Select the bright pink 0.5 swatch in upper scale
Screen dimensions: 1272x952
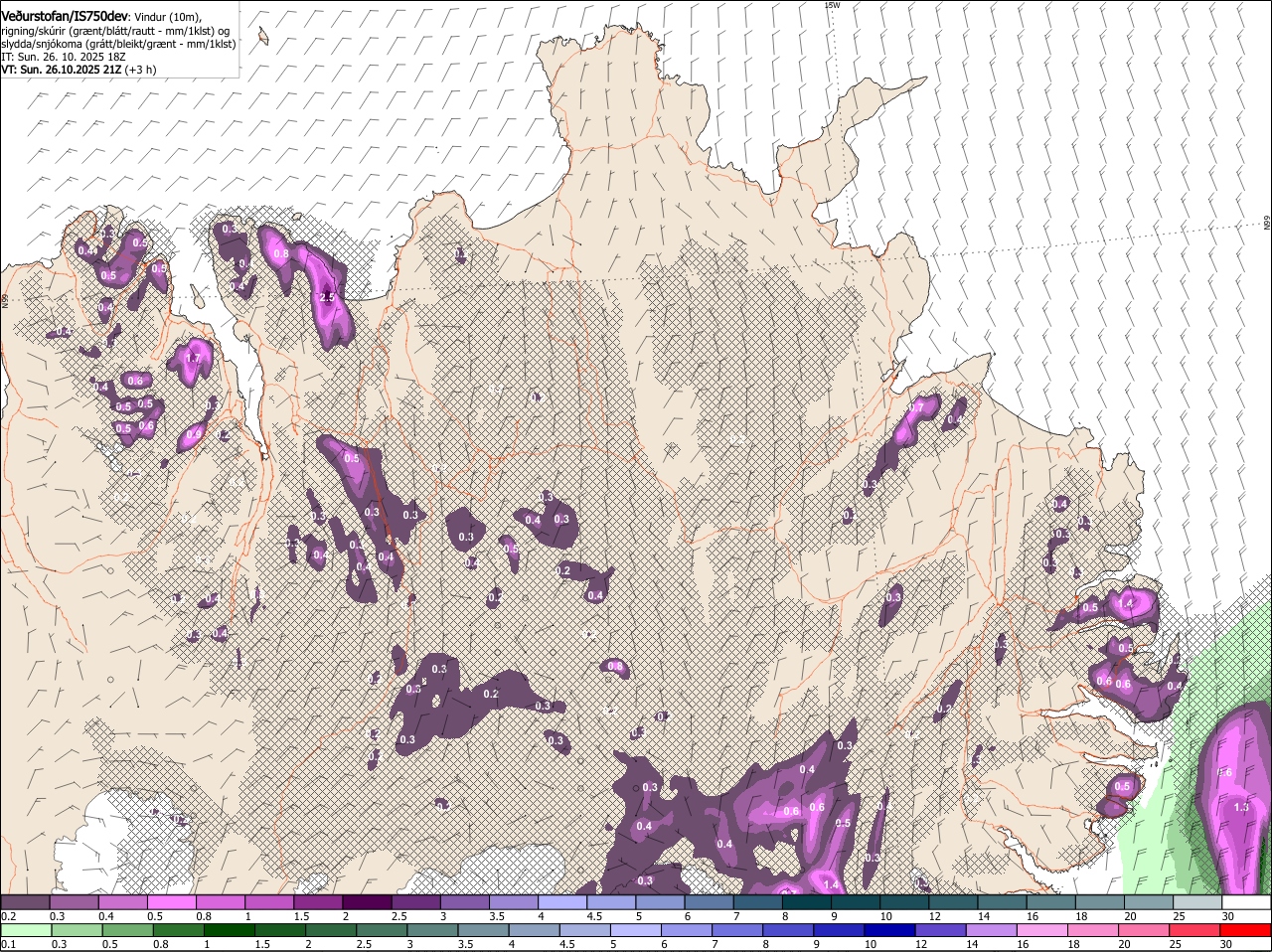point(171,902)
